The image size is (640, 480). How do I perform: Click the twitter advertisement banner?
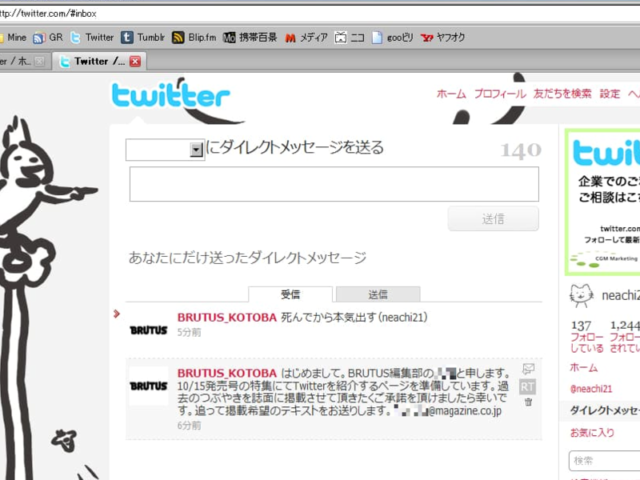click(603, 202)
